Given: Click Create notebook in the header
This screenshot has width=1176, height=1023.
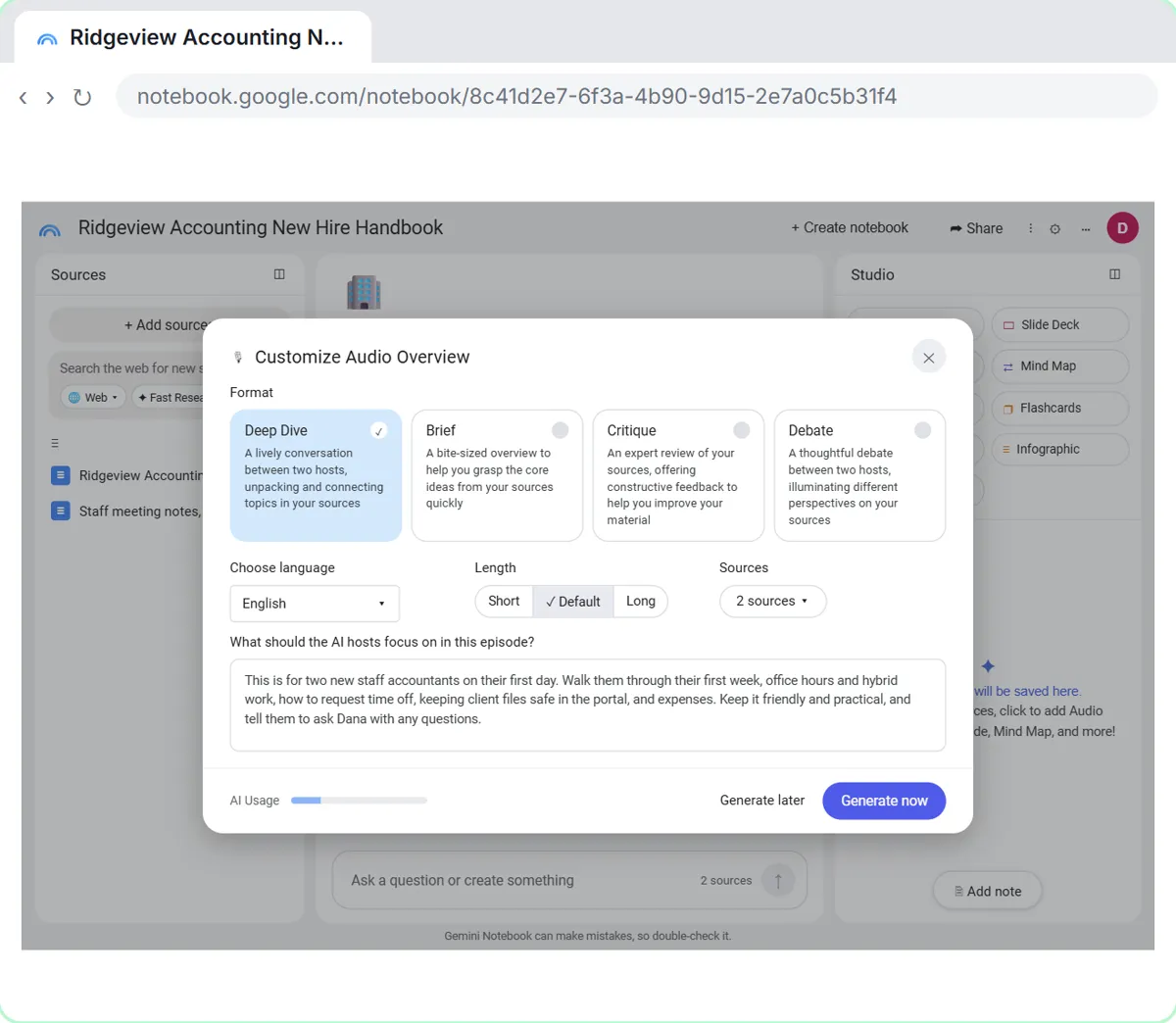Looking at the screenshot, I should coord(850,227).
